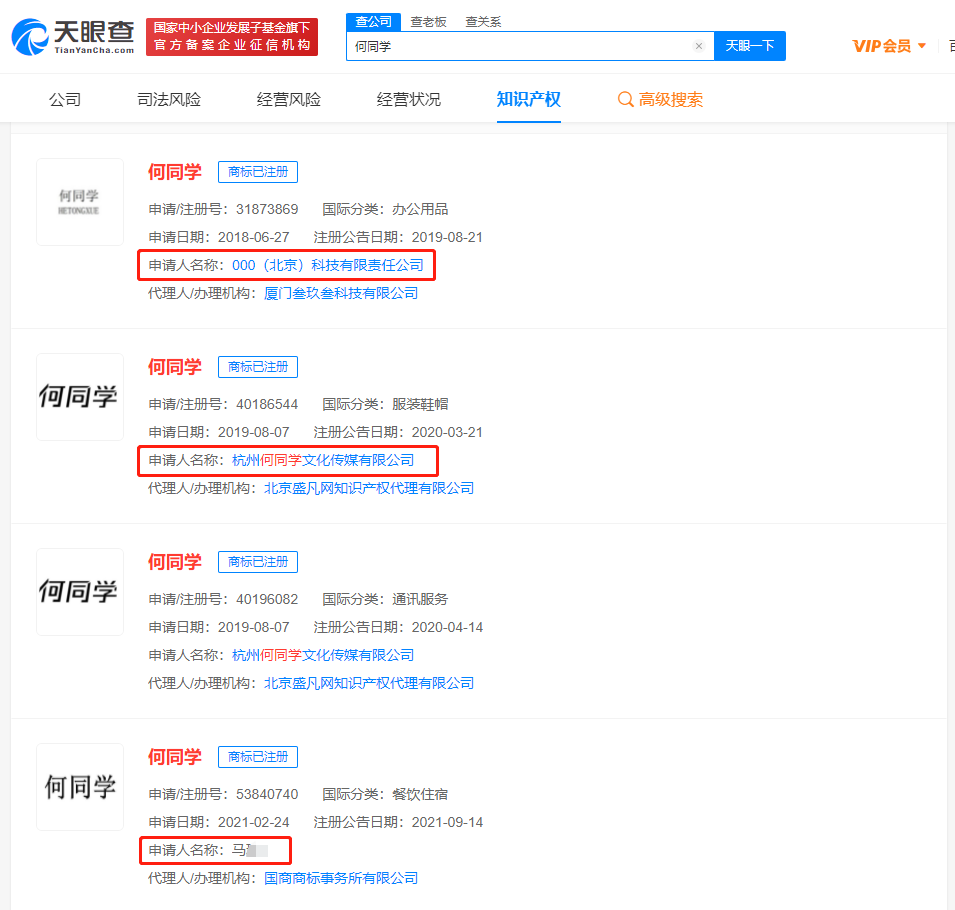This screenshot has height=910, width=955.
Task: Open 何同学 title of the 餐饮住宿 trademark
Action: pyautogui.click(x=175, y=757)
